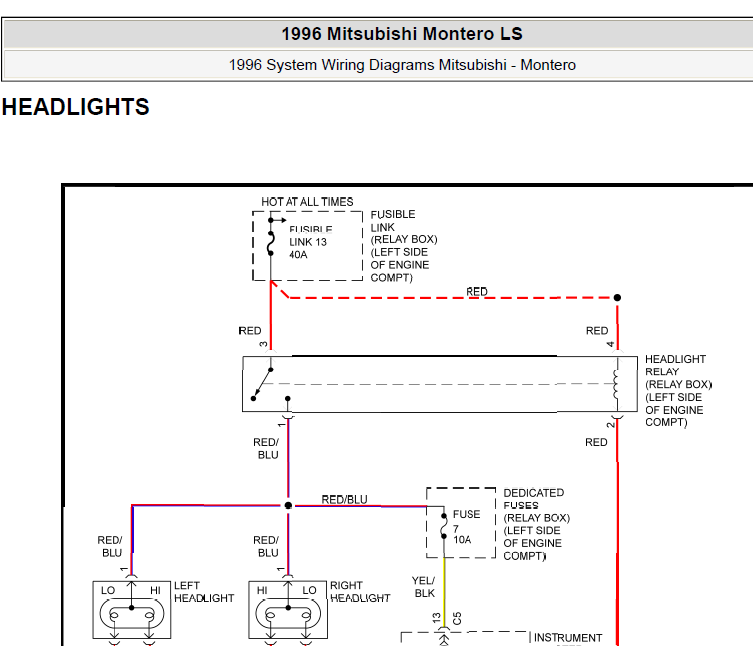Click the right headlight bulb symbol

288,614
